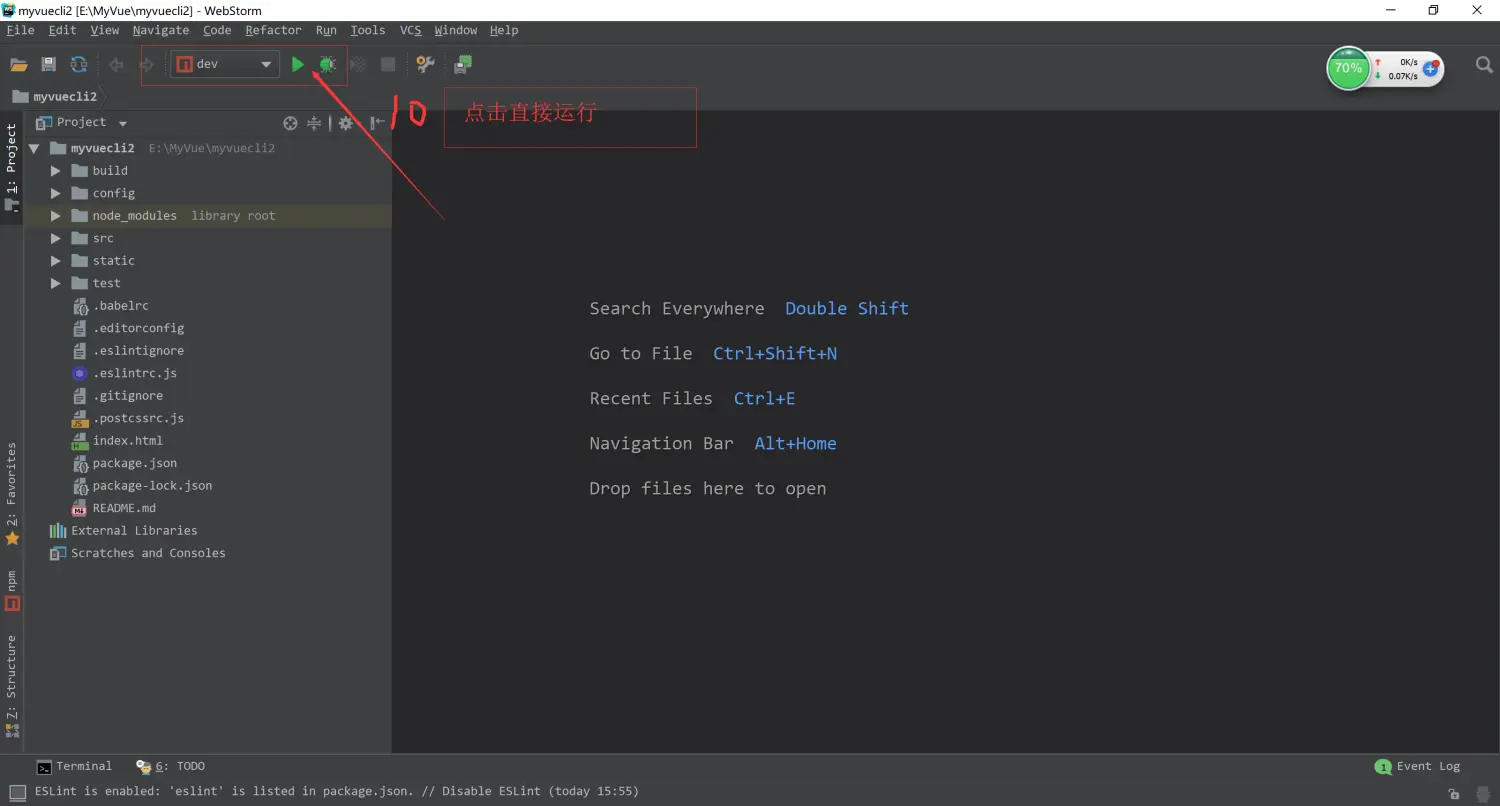This screenshot has width=1500, height=806.
Task: Expand the src folder
Action: click(x=55, y=238)
